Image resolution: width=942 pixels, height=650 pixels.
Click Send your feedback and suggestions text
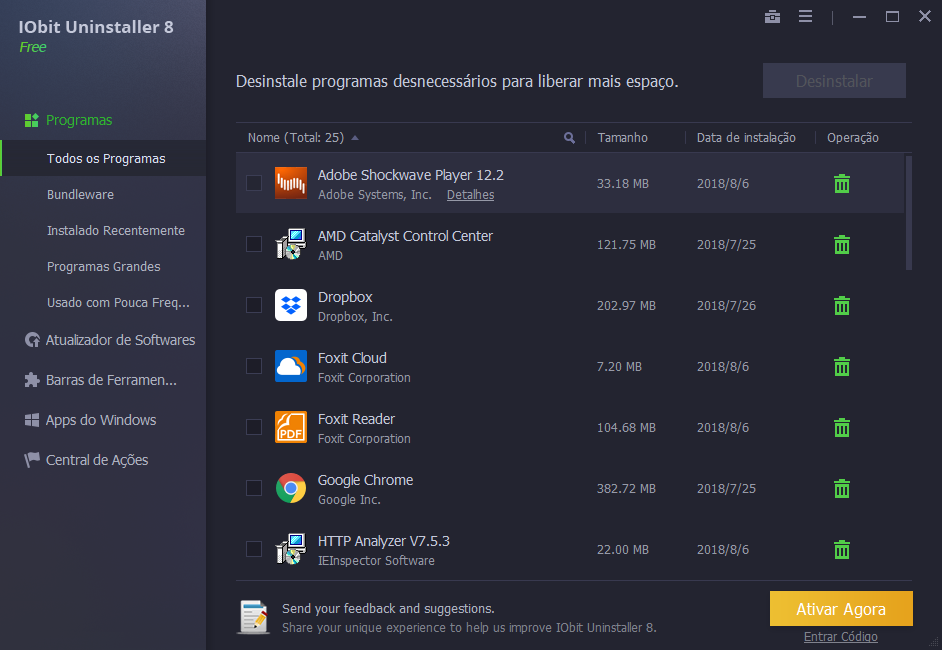coord(388,609)
